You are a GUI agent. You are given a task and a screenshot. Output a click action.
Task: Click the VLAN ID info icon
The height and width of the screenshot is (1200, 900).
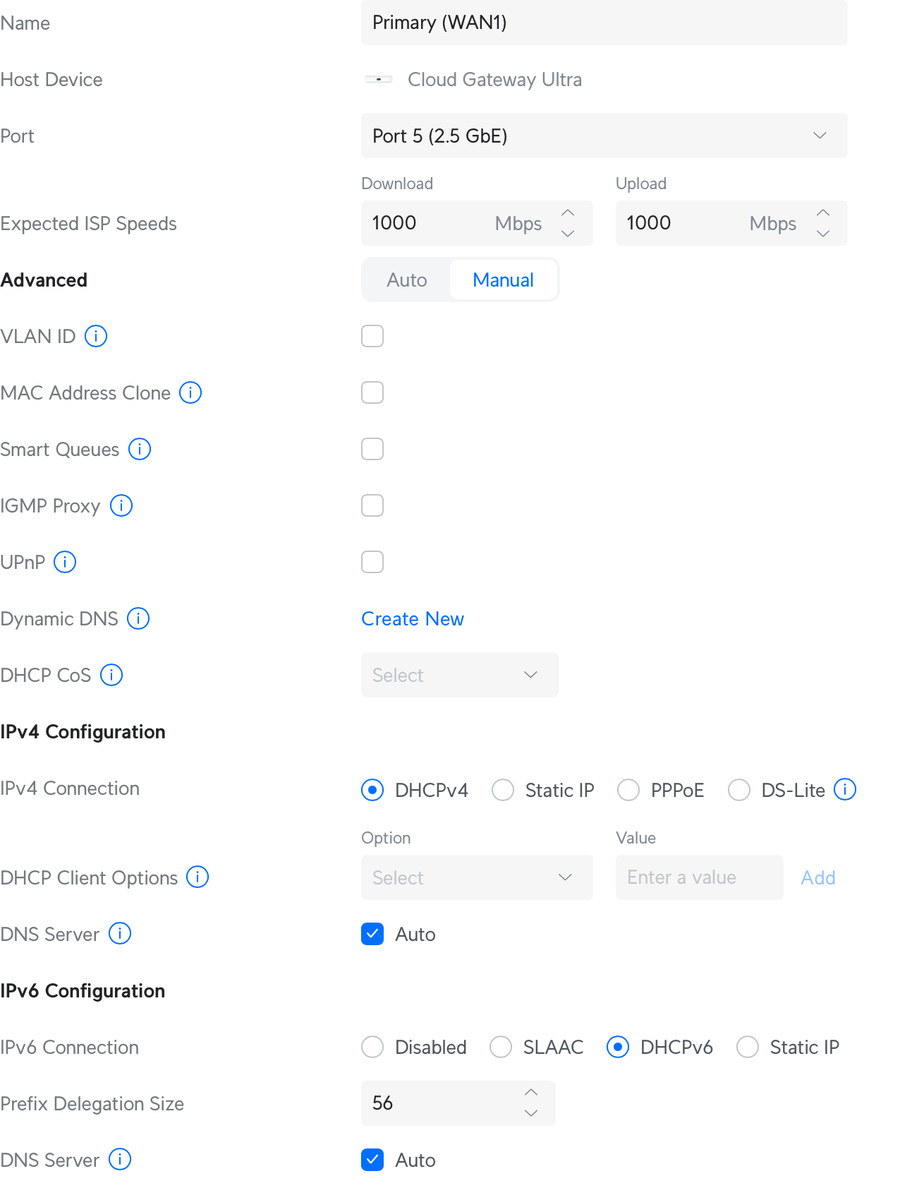(x=96, y=337)
